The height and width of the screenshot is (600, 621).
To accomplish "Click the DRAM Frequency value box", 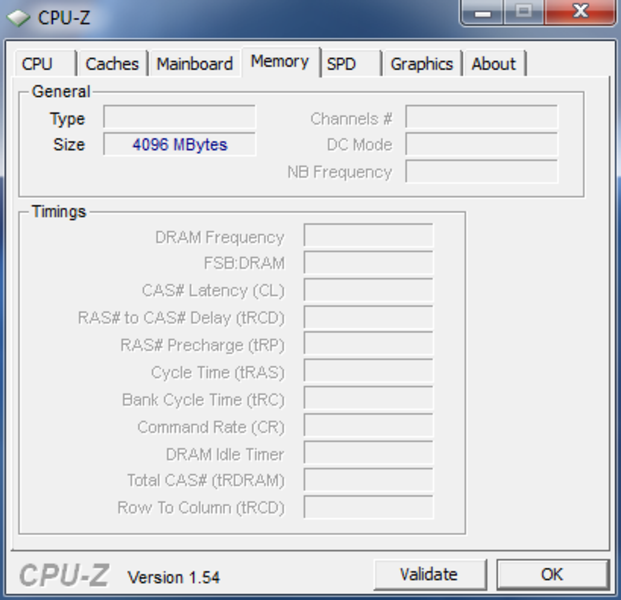I will point(368,235).
